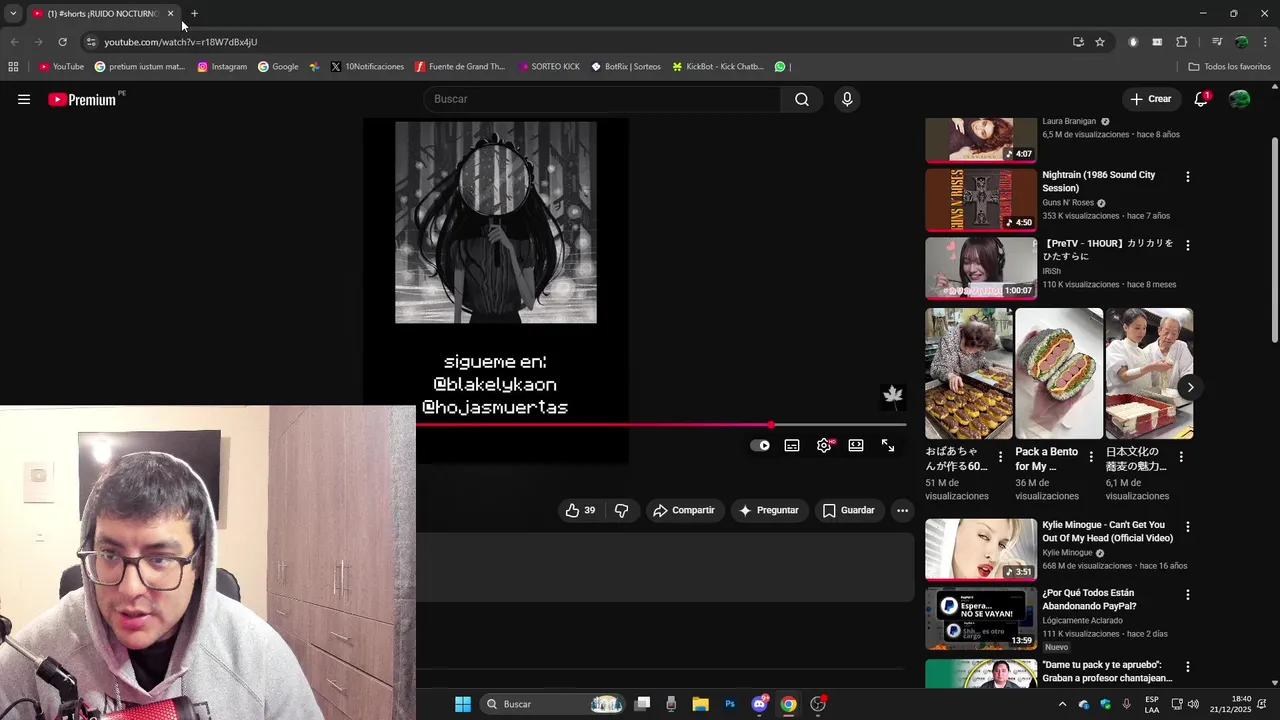Open options for Nightrain 1986 Sound City Session
The width and height of the screenshot is (1280, 720).
(1188, 177)
